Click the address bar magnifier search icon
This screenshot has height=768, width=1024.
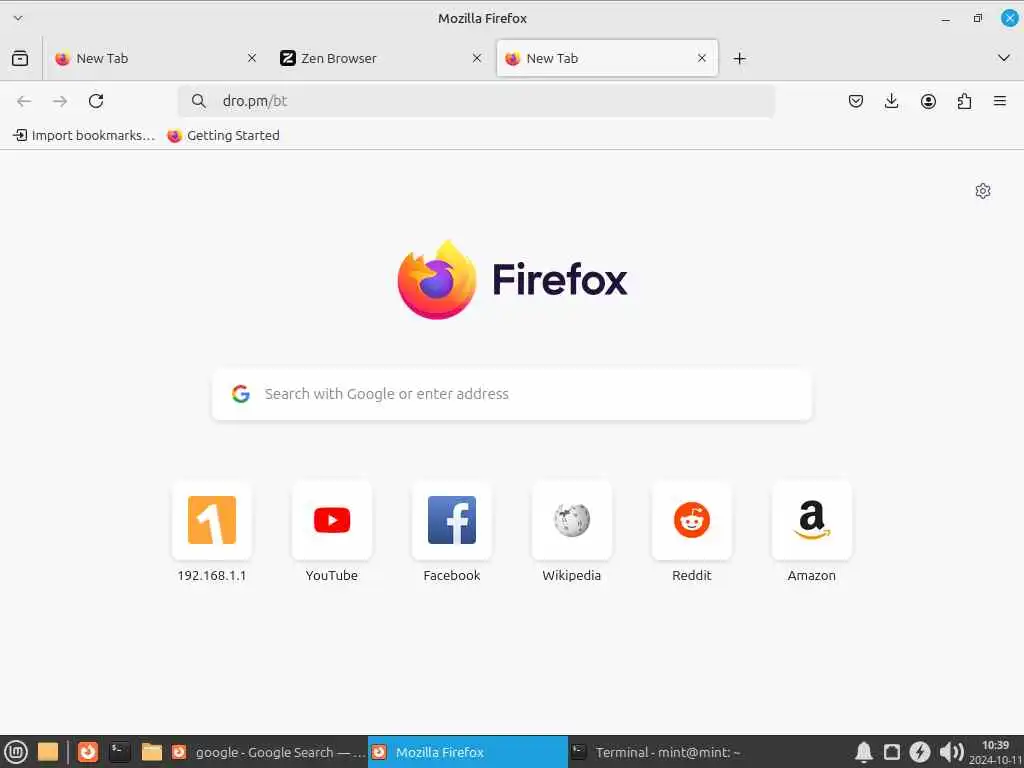coord(199,101)
